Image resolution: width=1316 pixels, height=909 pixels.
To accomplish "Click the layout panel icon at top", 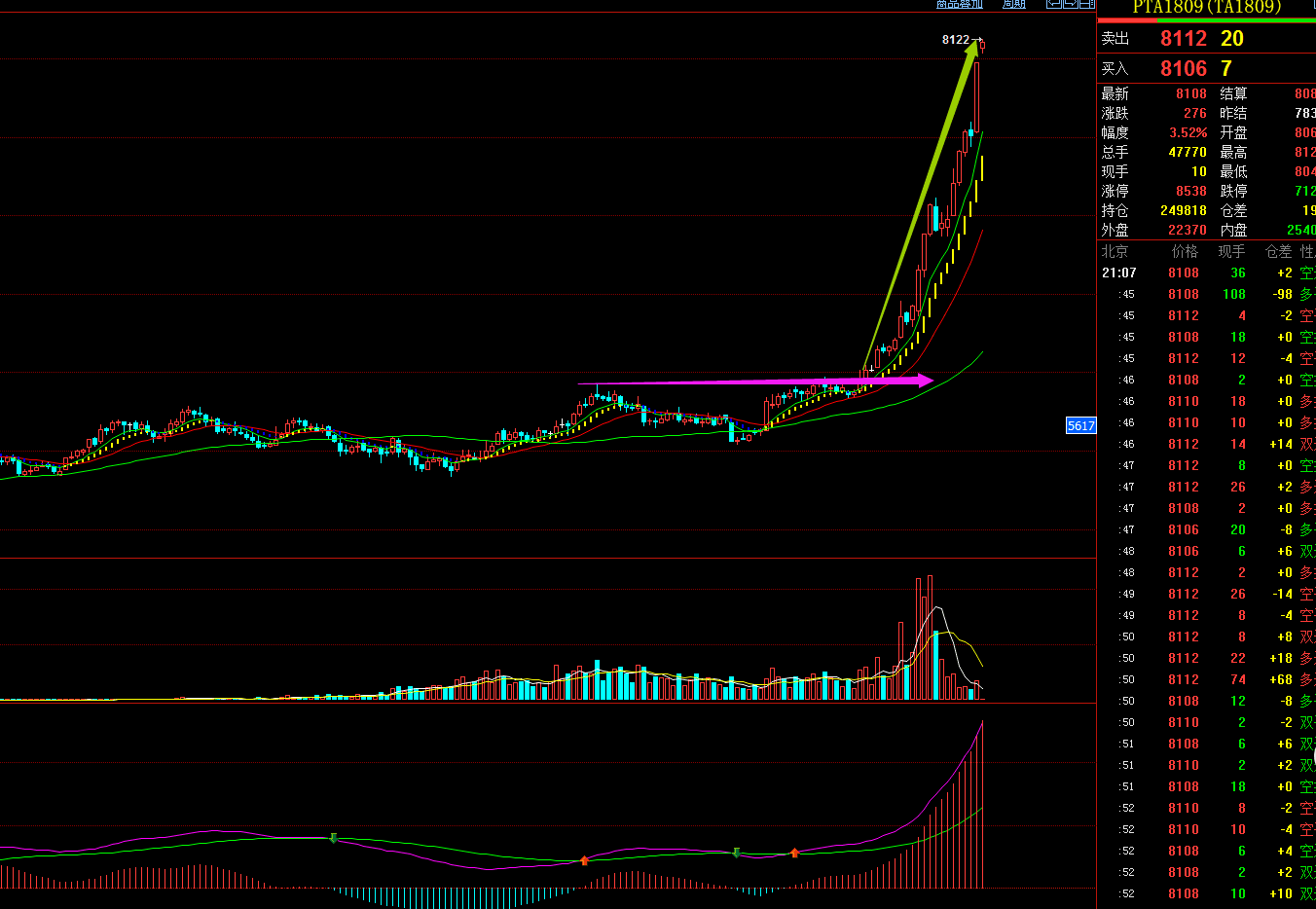I will (1087, 4).
